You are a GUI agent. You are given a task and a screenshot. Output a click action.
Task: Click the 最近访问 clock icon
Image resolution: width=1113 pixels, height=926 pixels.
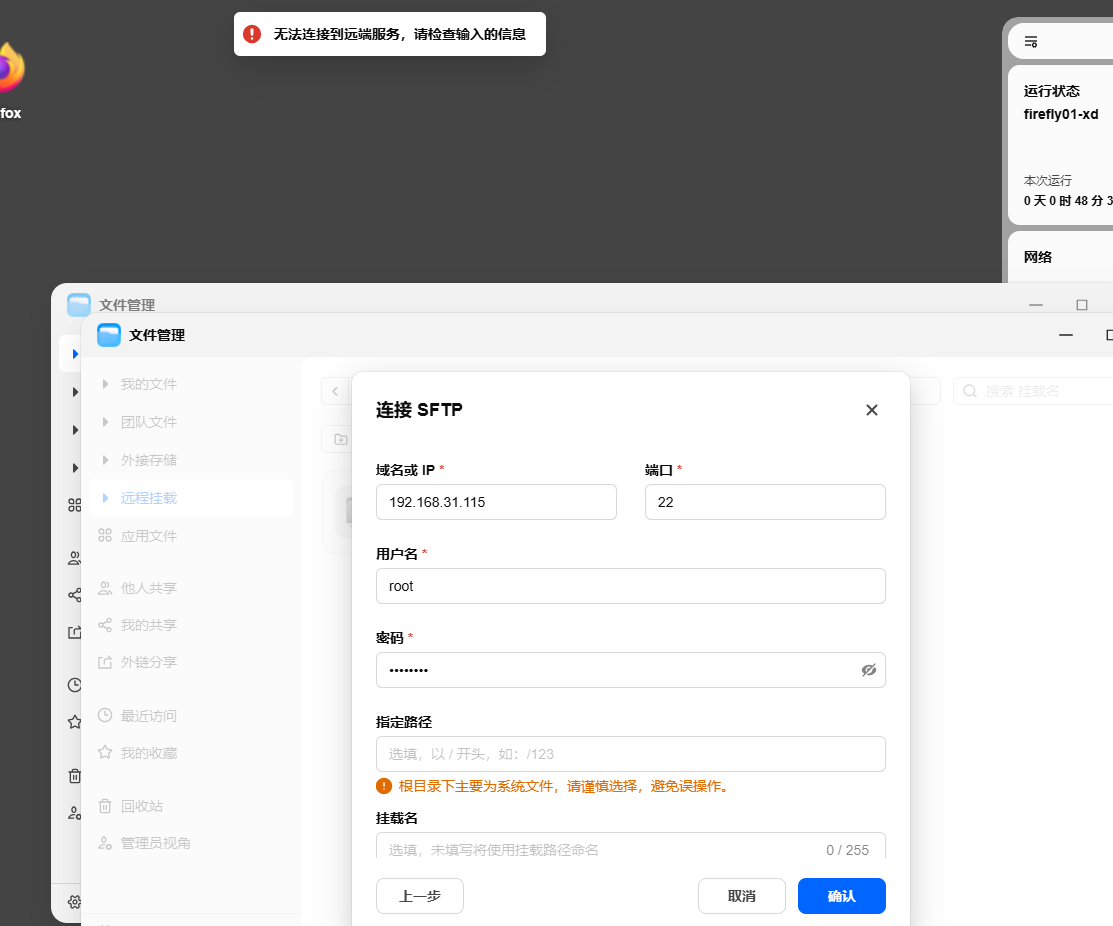pos(105,715)
